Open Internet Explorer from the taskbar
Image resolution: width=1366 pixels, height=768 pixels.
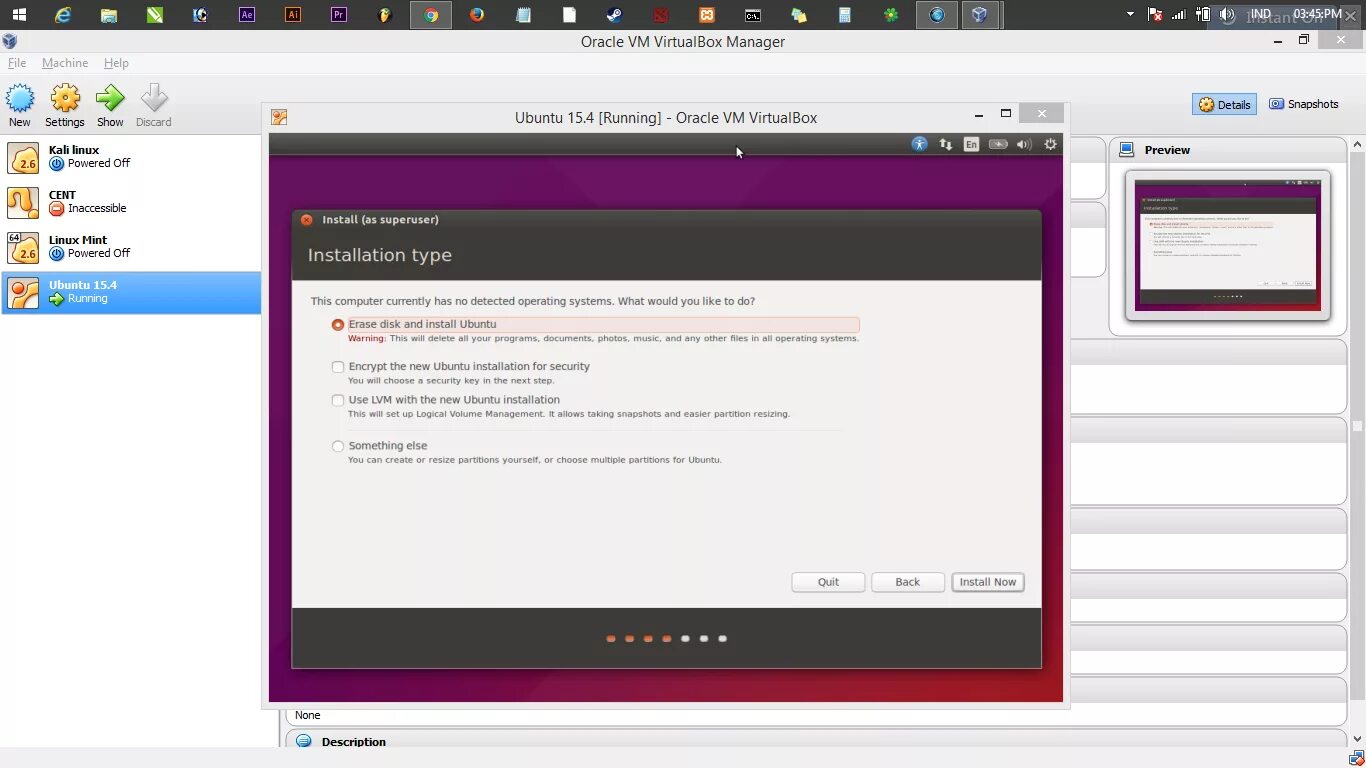(x=63, y=15)
